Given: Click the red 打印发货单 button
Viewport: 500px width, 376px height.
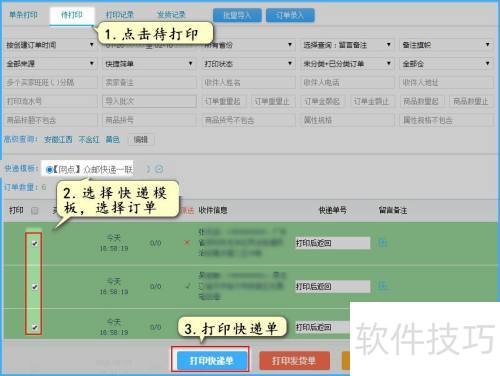Looking at the screenshot, I should click(x=294, y=360).
